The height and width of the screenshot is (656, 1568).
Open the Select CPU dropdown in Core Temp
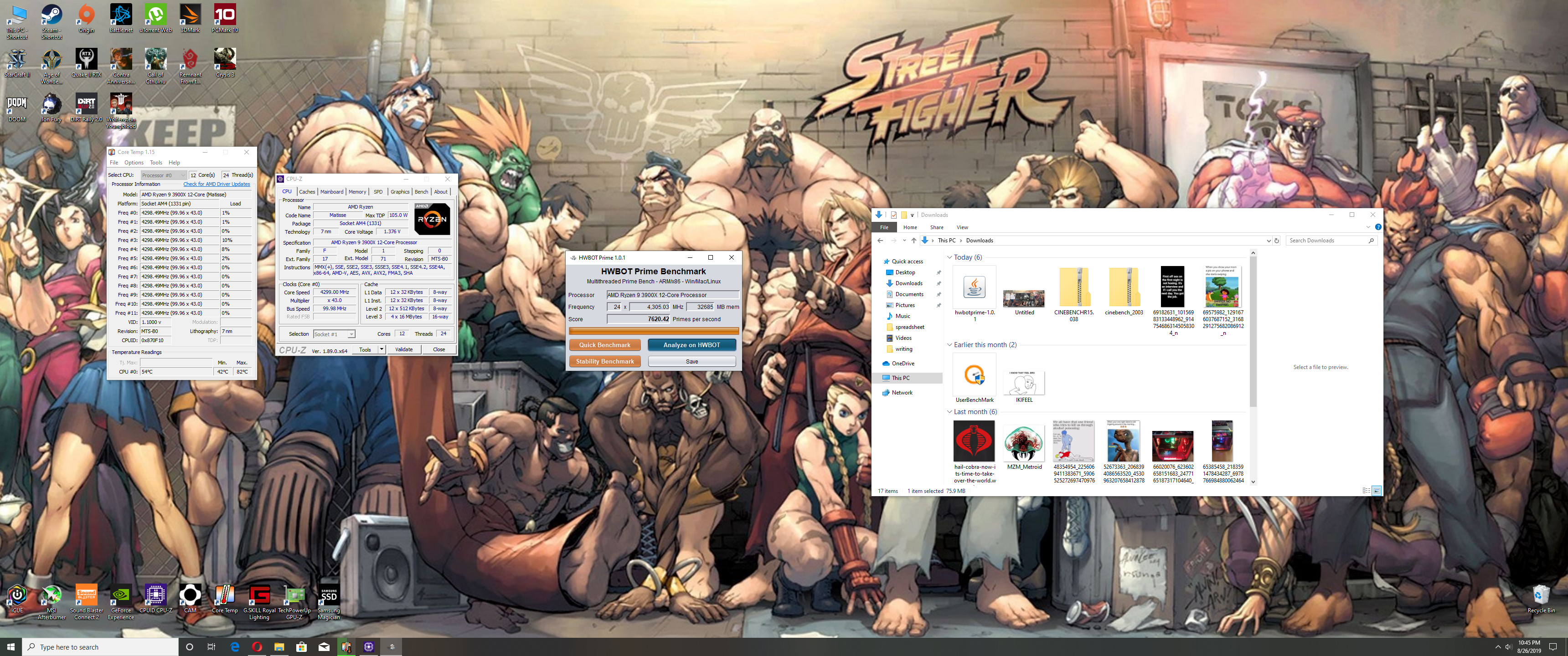(163, 175)
